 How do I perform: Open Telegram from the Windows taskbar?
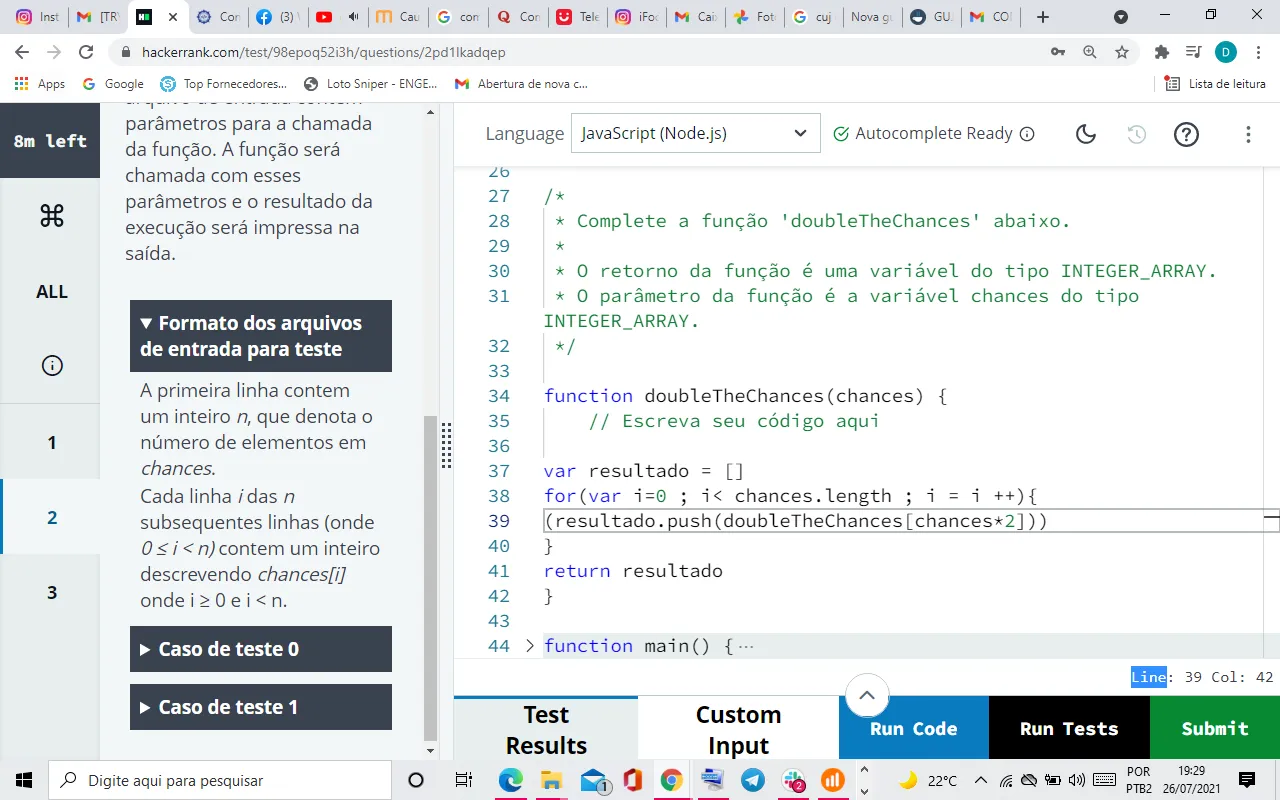pos(753,780)
